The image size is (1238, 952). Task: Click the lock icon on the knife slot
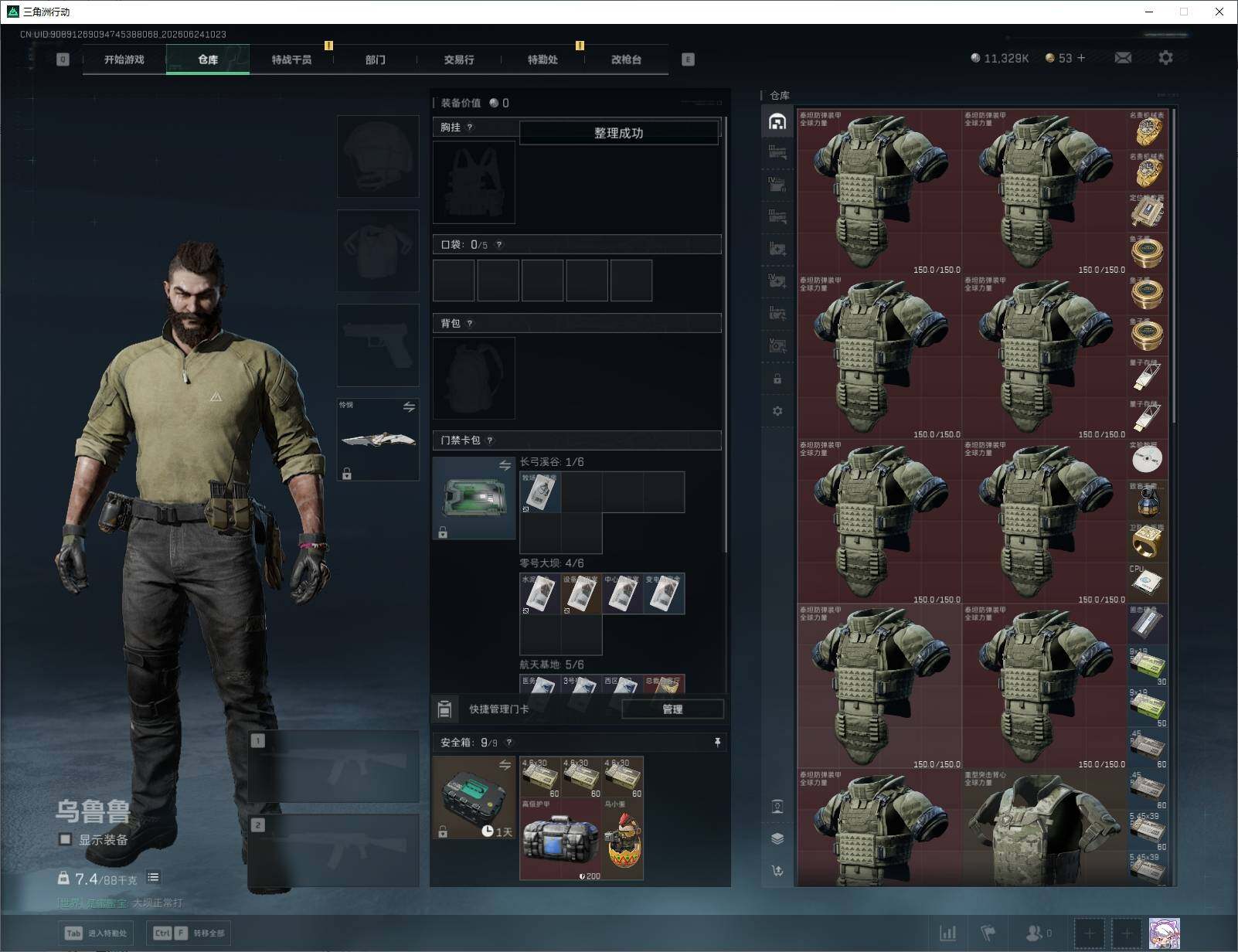(347, 474)
